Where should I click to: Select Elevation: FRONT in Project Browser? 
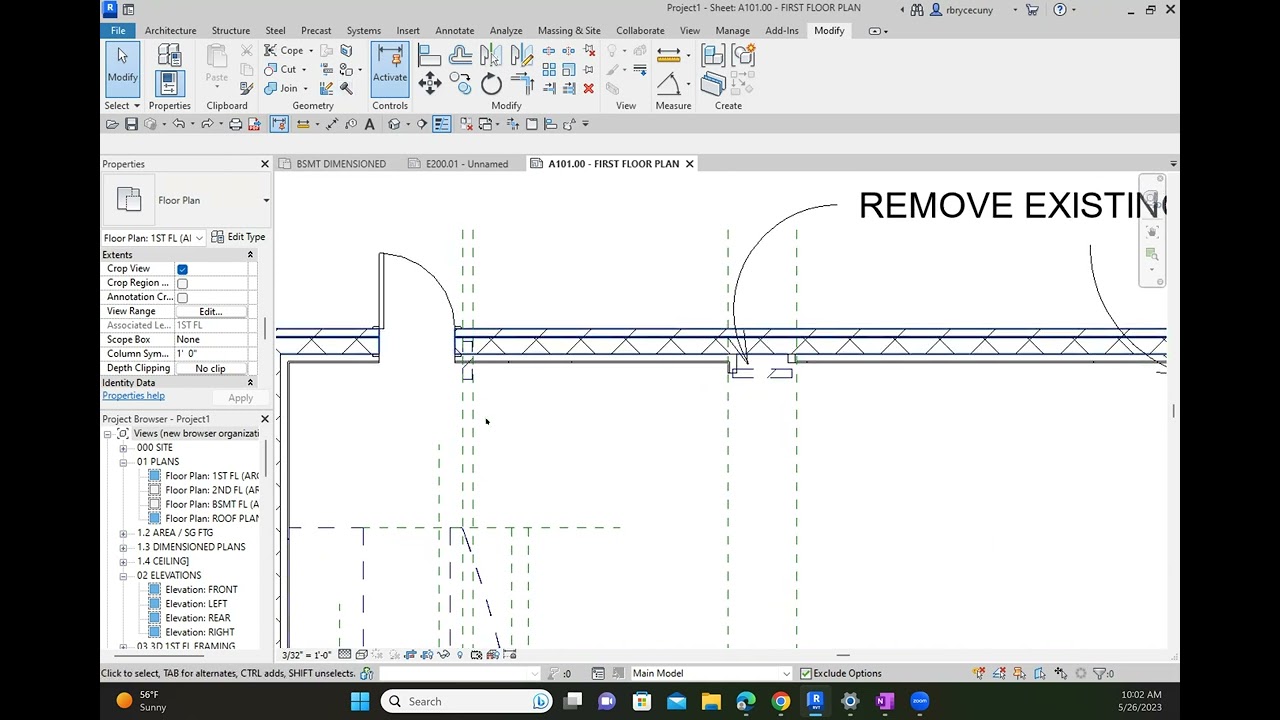[201, 590]
